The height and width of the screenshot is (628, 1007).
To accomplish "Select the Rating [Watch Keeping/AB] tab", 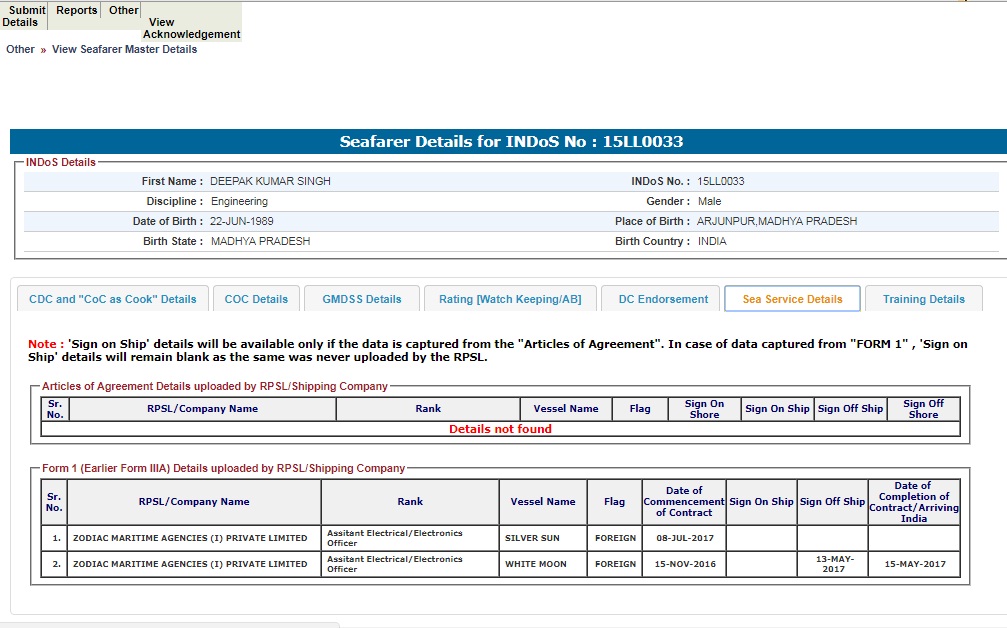I will coord(510,299).
